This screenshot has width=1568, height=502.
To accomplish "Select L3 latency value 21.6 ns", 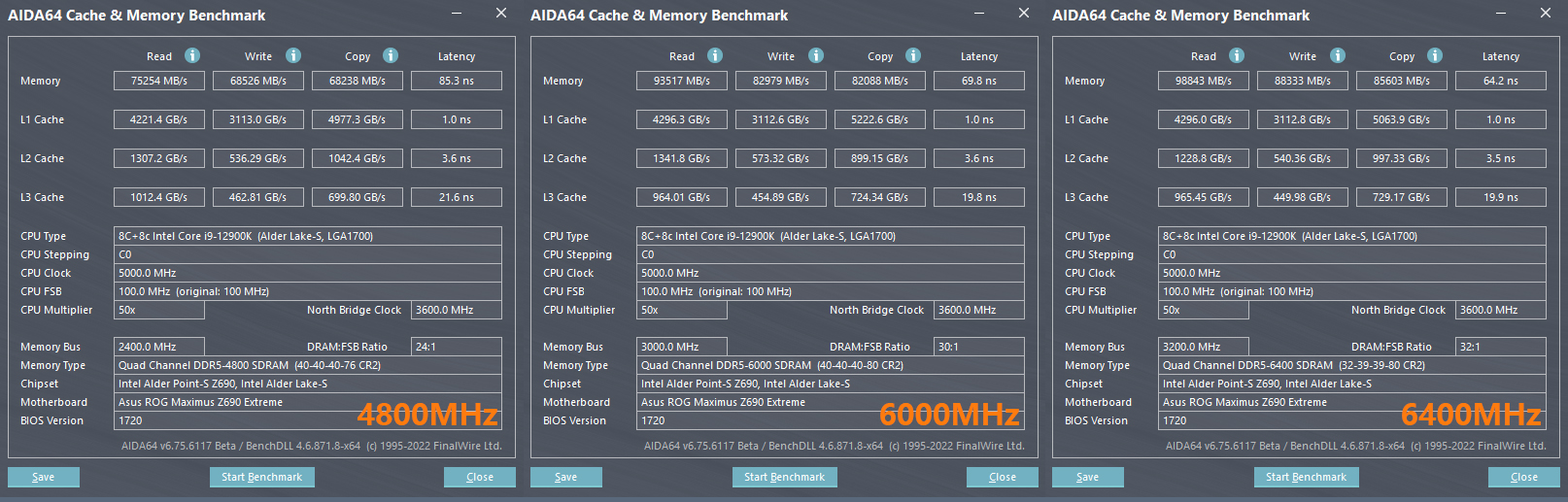I will click(x=457, y=197).
